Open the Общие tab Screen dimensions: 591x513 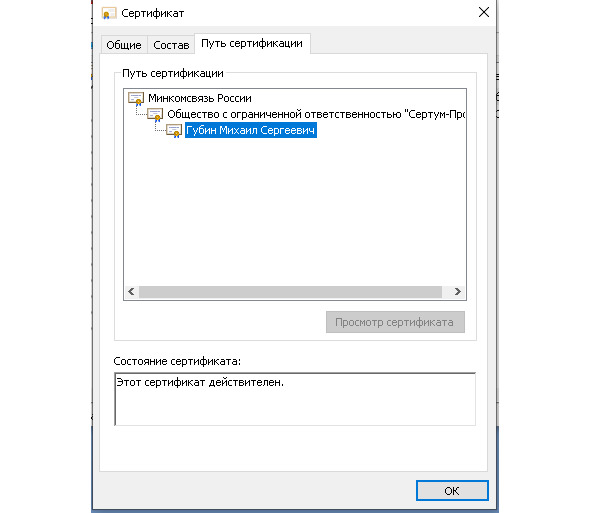tap(124, 45)
